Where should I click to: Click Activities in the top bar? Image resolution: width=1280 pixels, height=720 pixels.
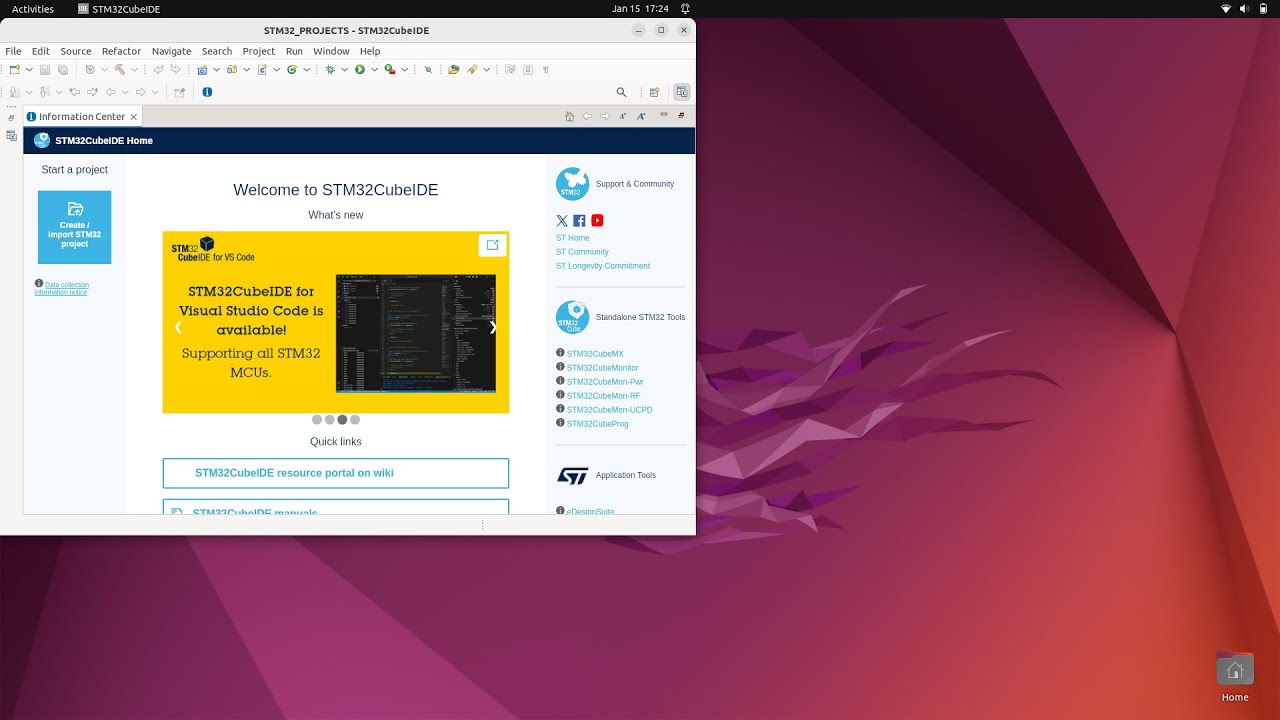click(33, 9)
